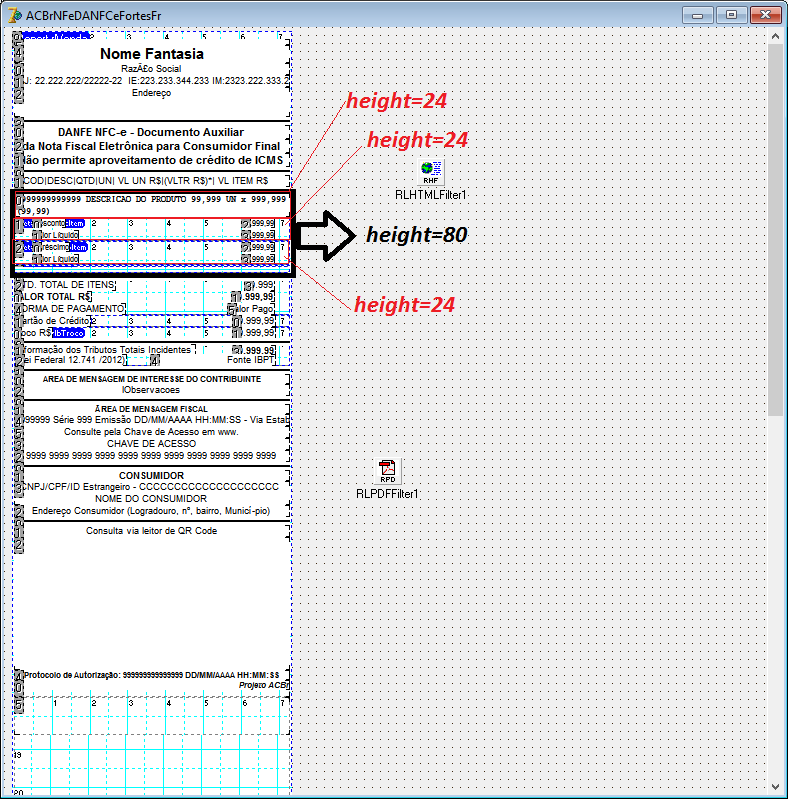Select the 'COD|DESC|QTD|UN| VL UN R$' header label
This screenshot has width=788, height=799.
pyautogui.click(x=146, y=181)
